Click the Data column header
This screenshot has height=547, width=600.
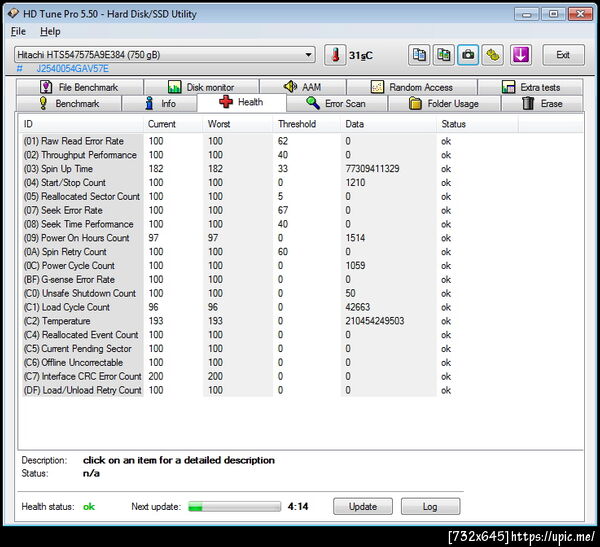point(388,124)
